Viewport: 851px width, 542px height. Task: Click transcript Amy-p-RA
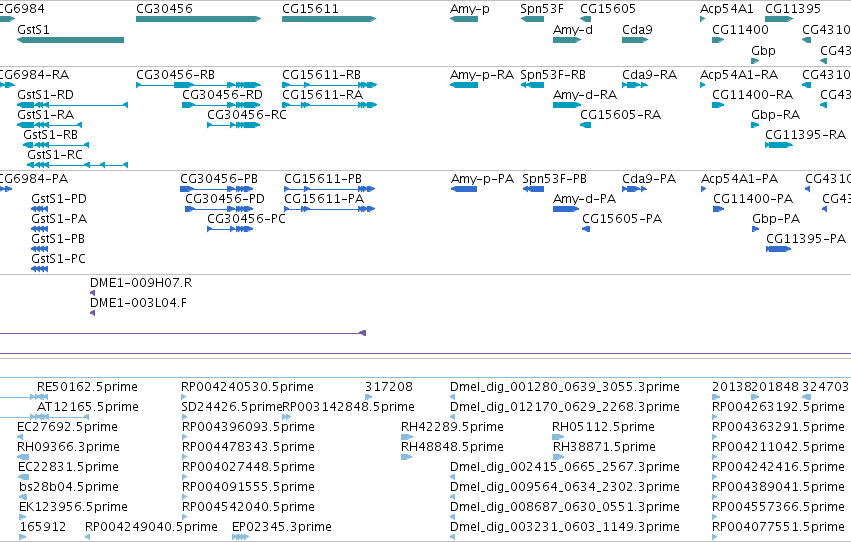(481, 75)
